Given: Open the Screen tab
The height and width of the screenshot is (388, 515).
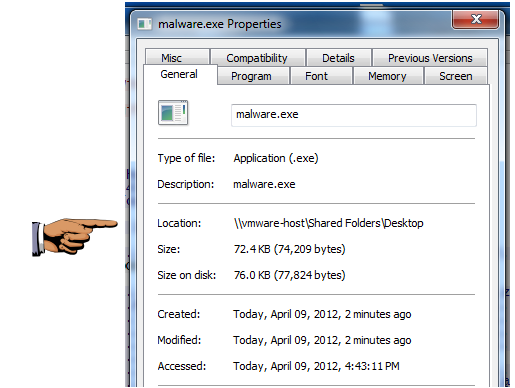Looking at the screenshot, I should coord(456,76).
